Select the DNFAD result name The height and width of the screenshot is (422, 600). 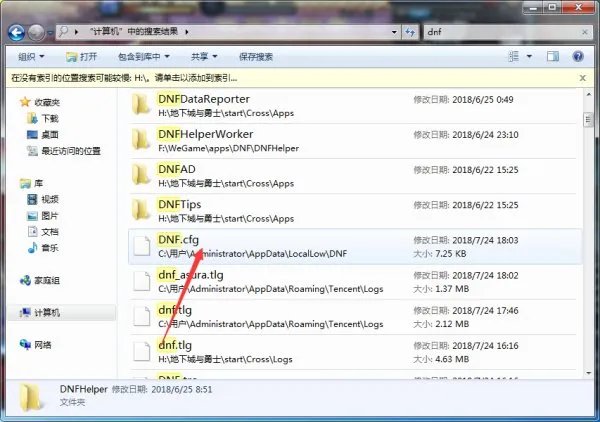(177, 169)
